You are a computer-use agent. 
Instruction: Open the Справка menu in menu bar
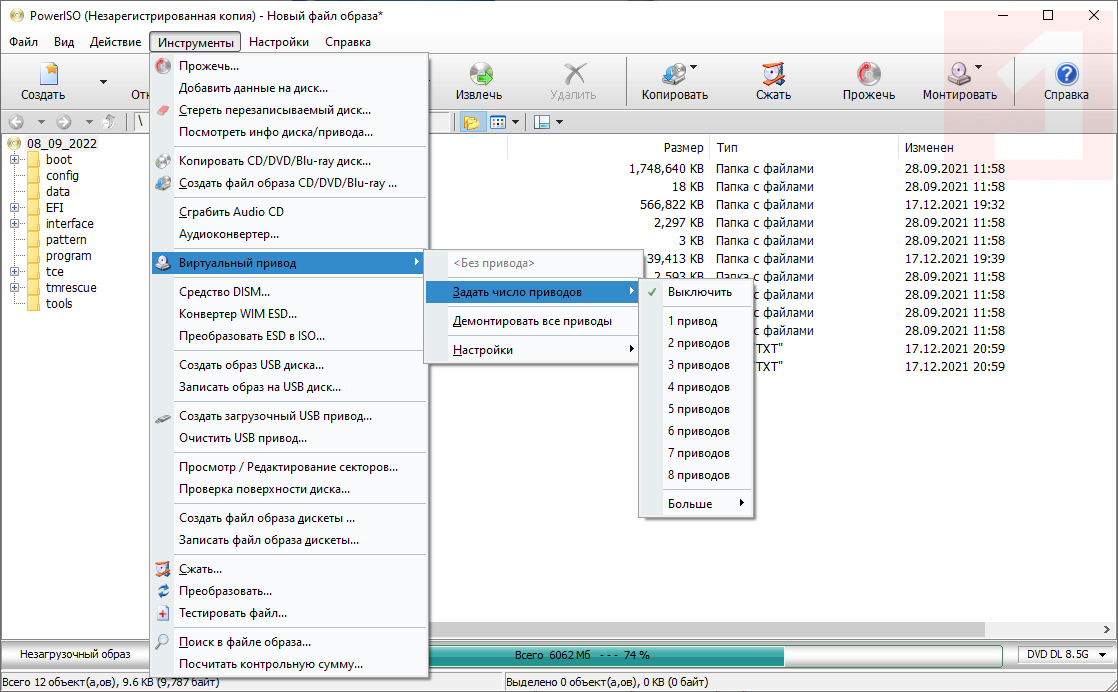(348, 42)
